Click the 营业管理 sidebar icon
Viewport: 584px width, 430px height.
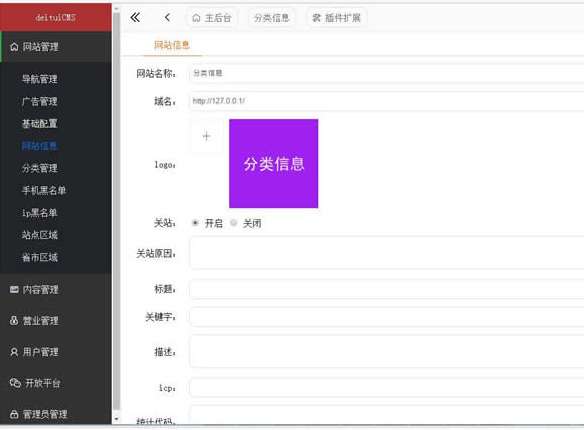coord(14,321)
